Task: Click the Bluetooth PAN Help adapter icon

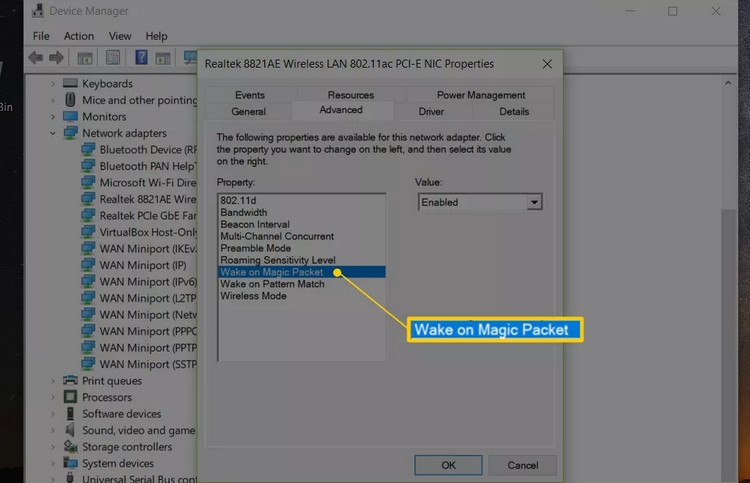Action: 88,166
